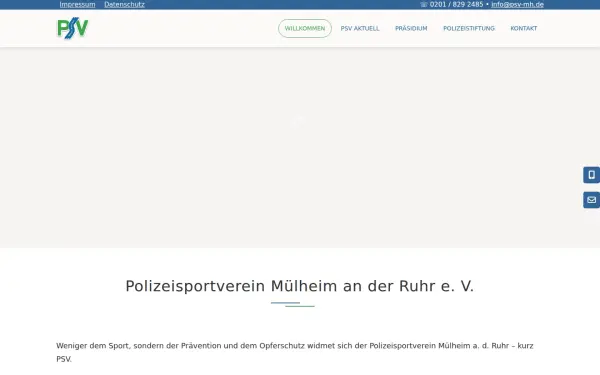Open the floating phone contact icon

click(592, 175)
